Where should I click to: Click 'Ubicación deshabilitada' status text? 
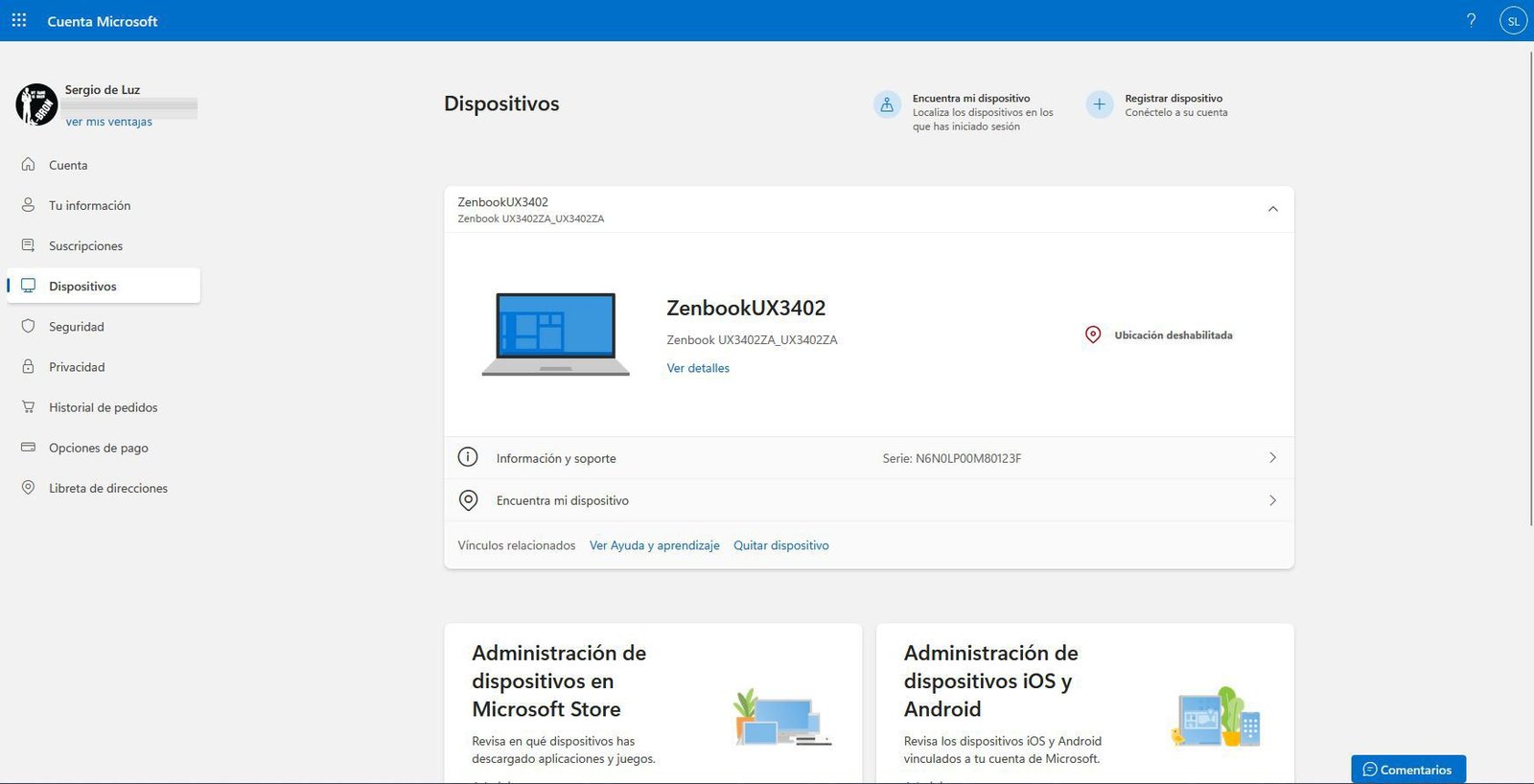(x=1174, y=335)
